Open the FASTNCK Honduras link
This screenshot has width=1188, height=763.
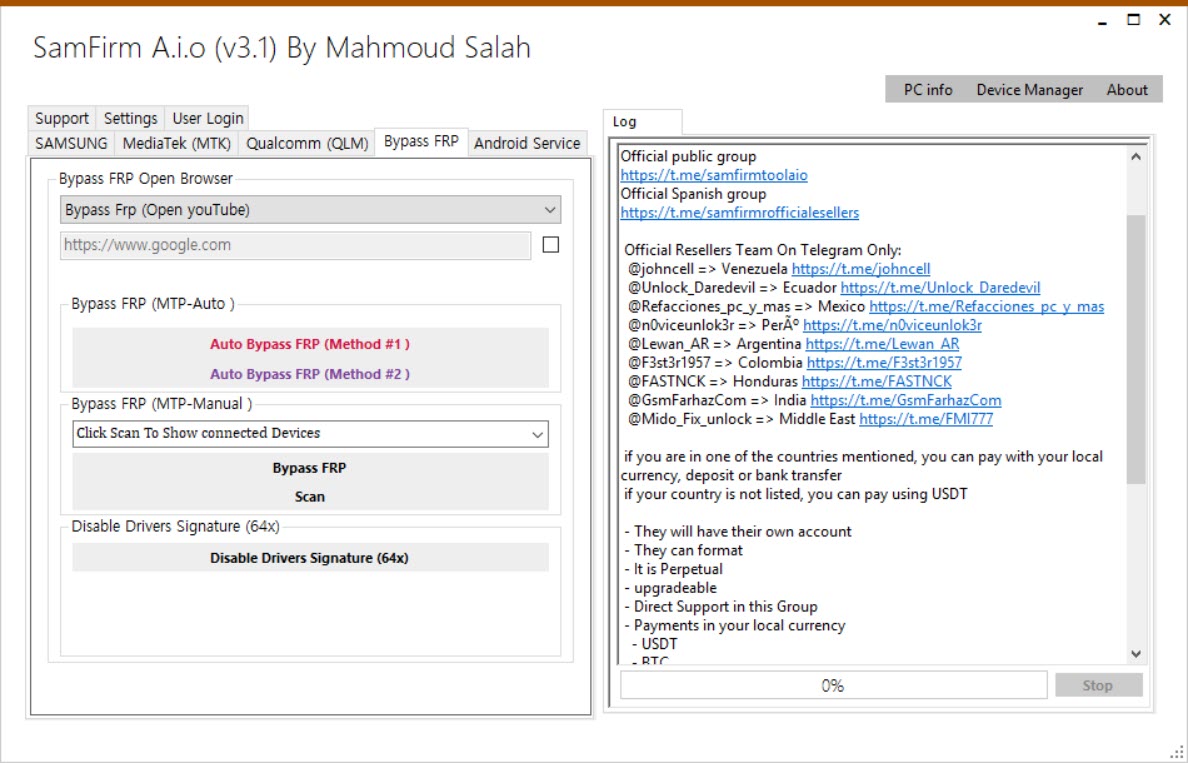pos(877,382)
